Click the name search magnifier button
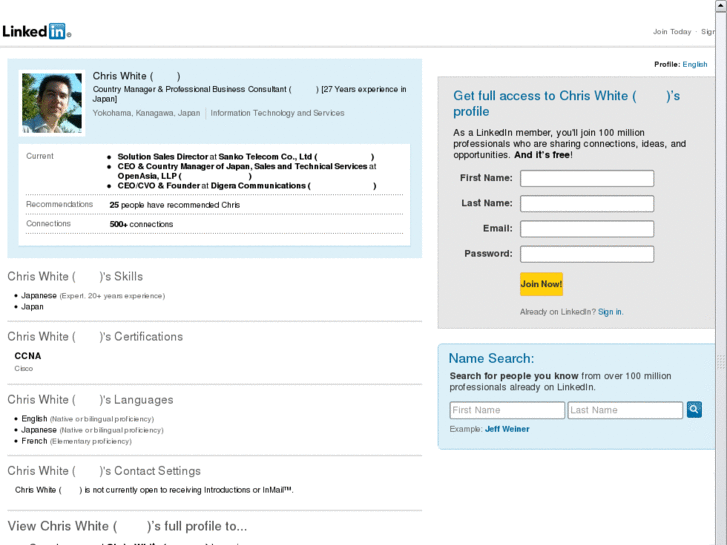The image size is (727, 545). 694,410
